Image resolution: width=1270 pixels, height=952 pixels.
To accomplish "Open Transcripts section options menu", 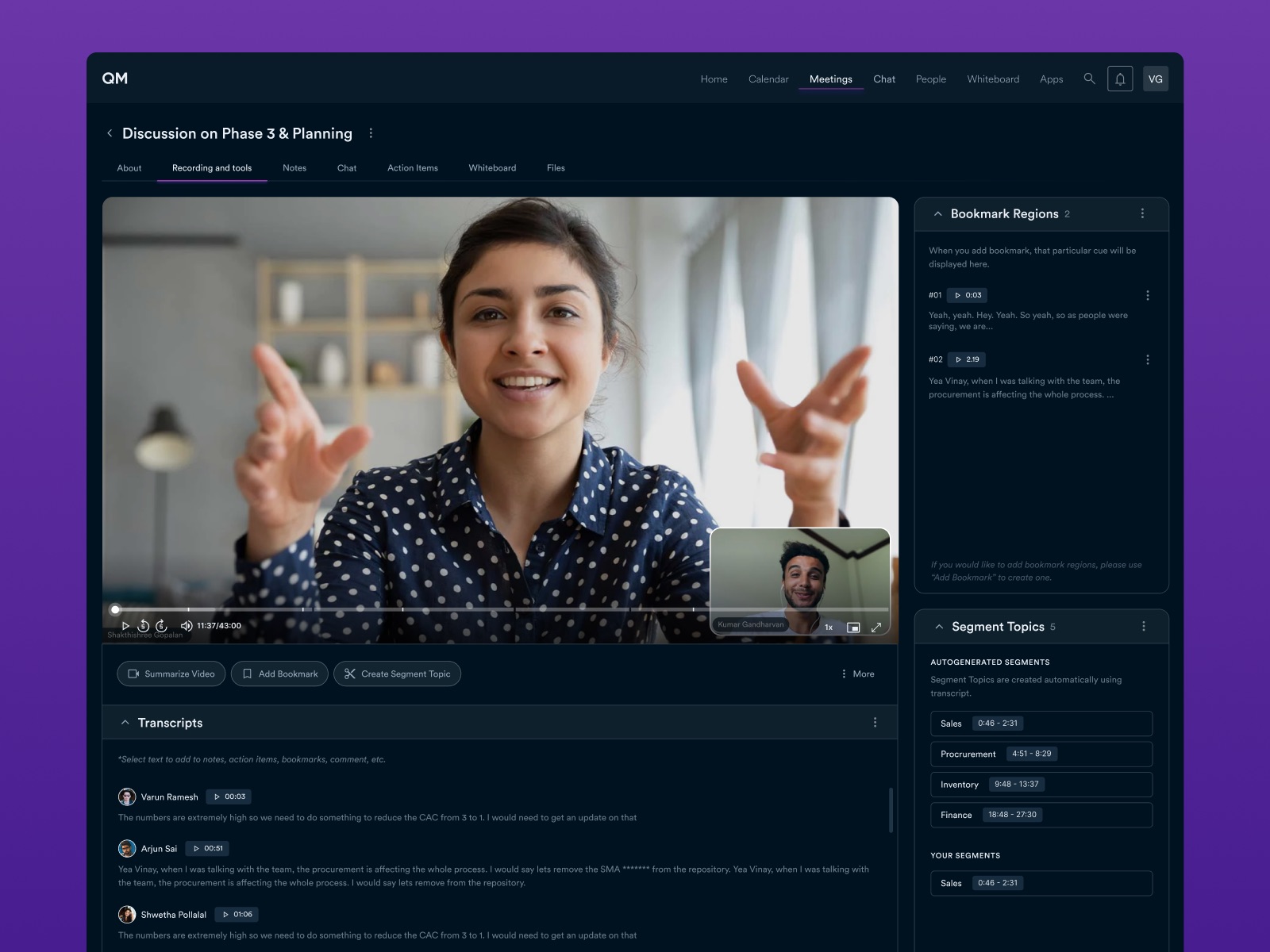I will (876, 723).
